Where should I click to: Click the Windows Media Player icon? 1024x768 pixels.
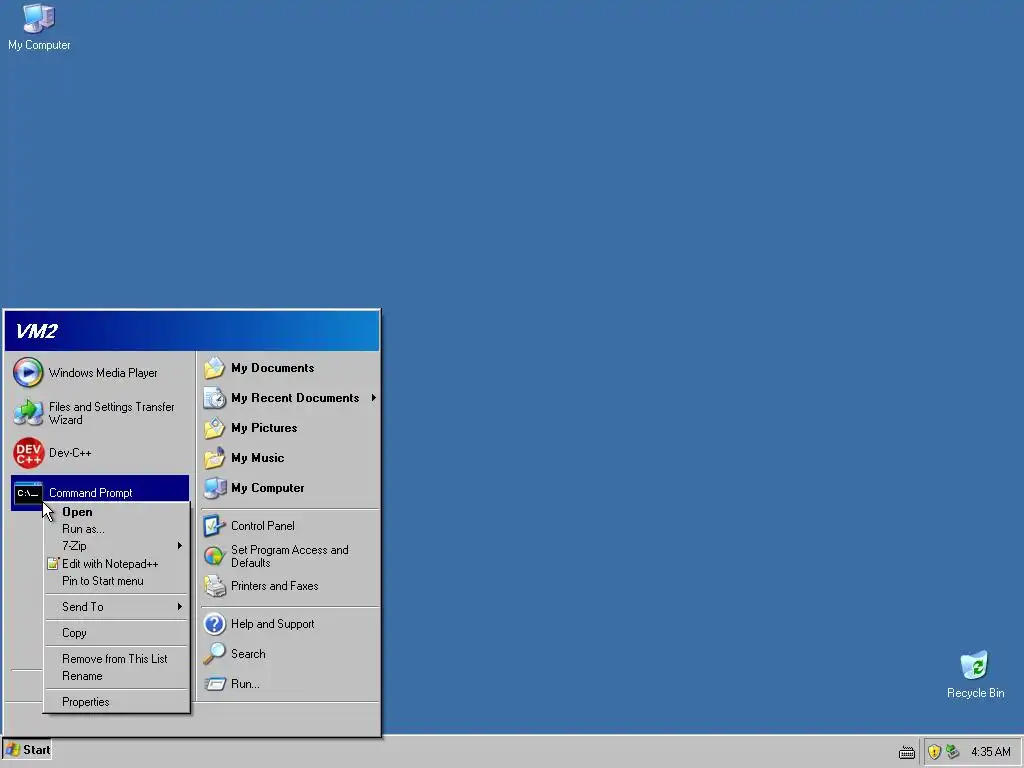[28, 373]
